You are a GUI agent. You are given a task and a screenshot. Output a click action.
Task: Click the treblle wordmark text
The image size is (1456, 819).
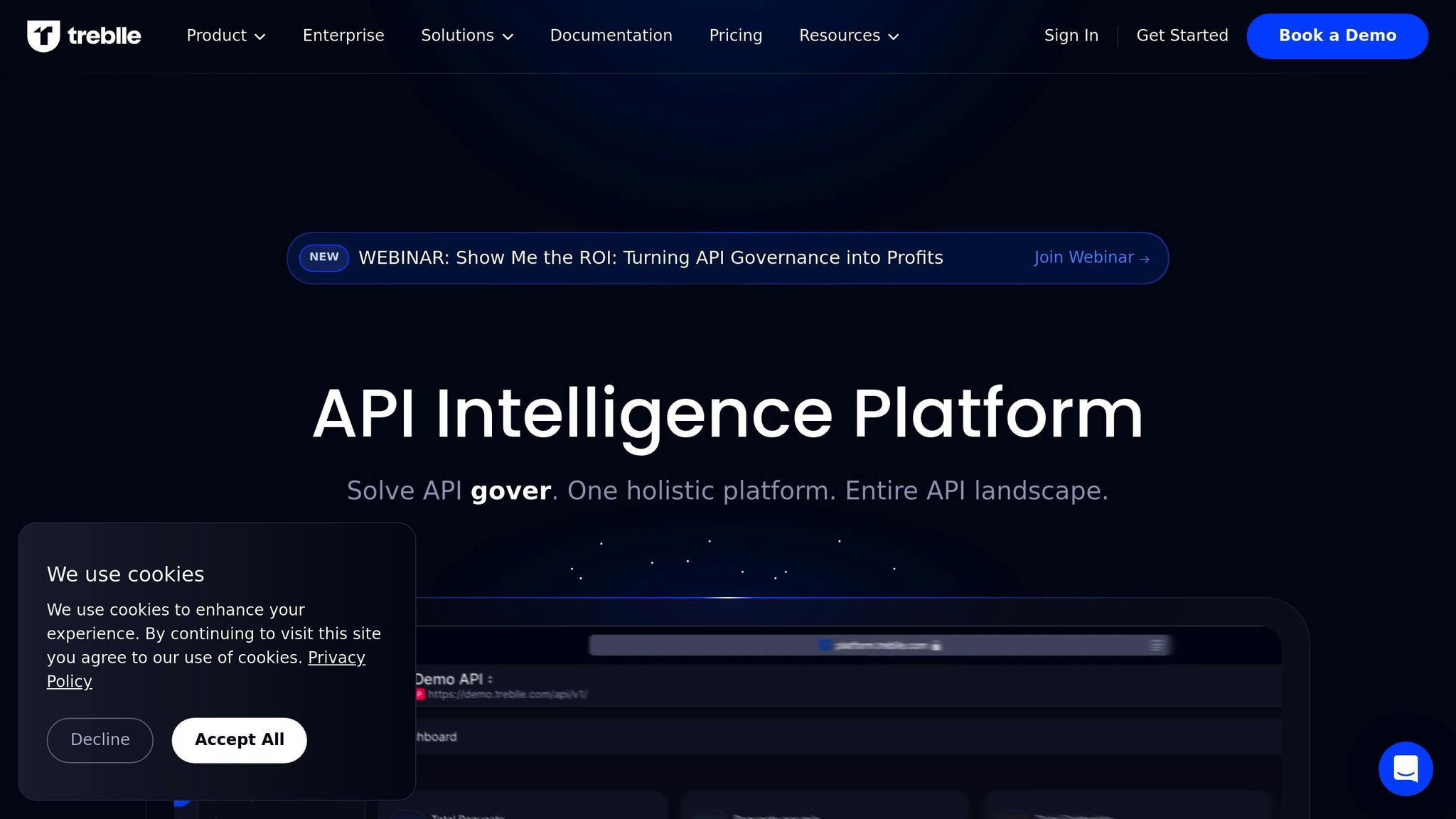[104, 36]
